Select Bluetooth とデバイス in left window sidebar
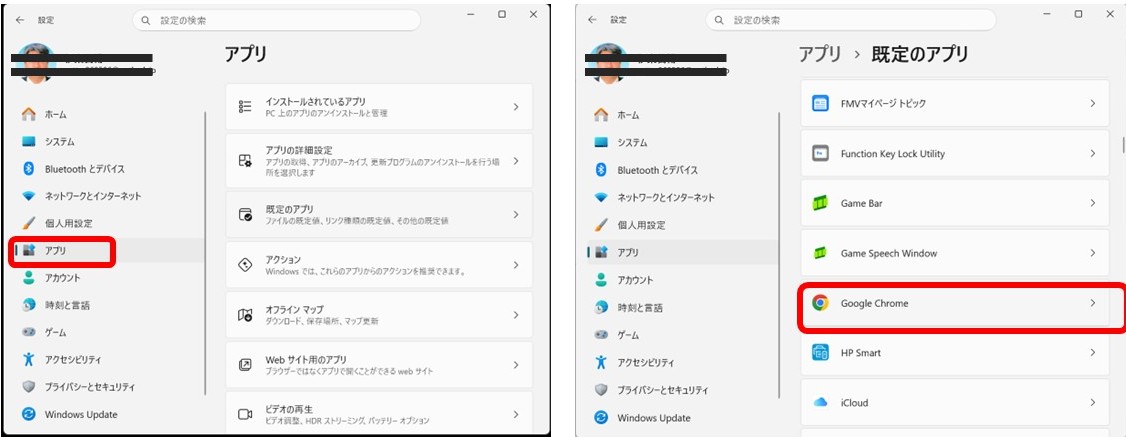Image resolution: width=1126 pixels, height=437 pixels. point(84,169)
